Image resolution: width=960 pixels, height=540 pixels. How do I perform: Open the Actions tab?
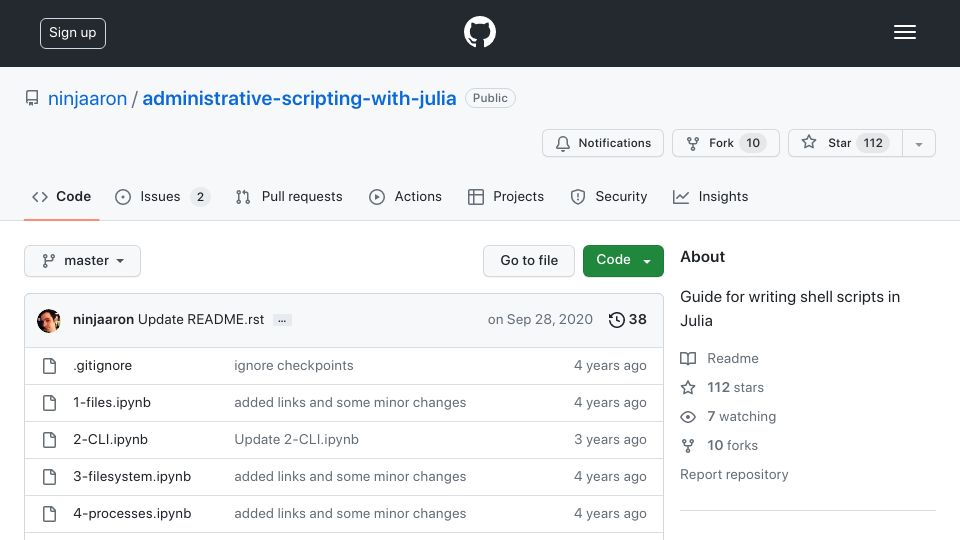[405, 197]
